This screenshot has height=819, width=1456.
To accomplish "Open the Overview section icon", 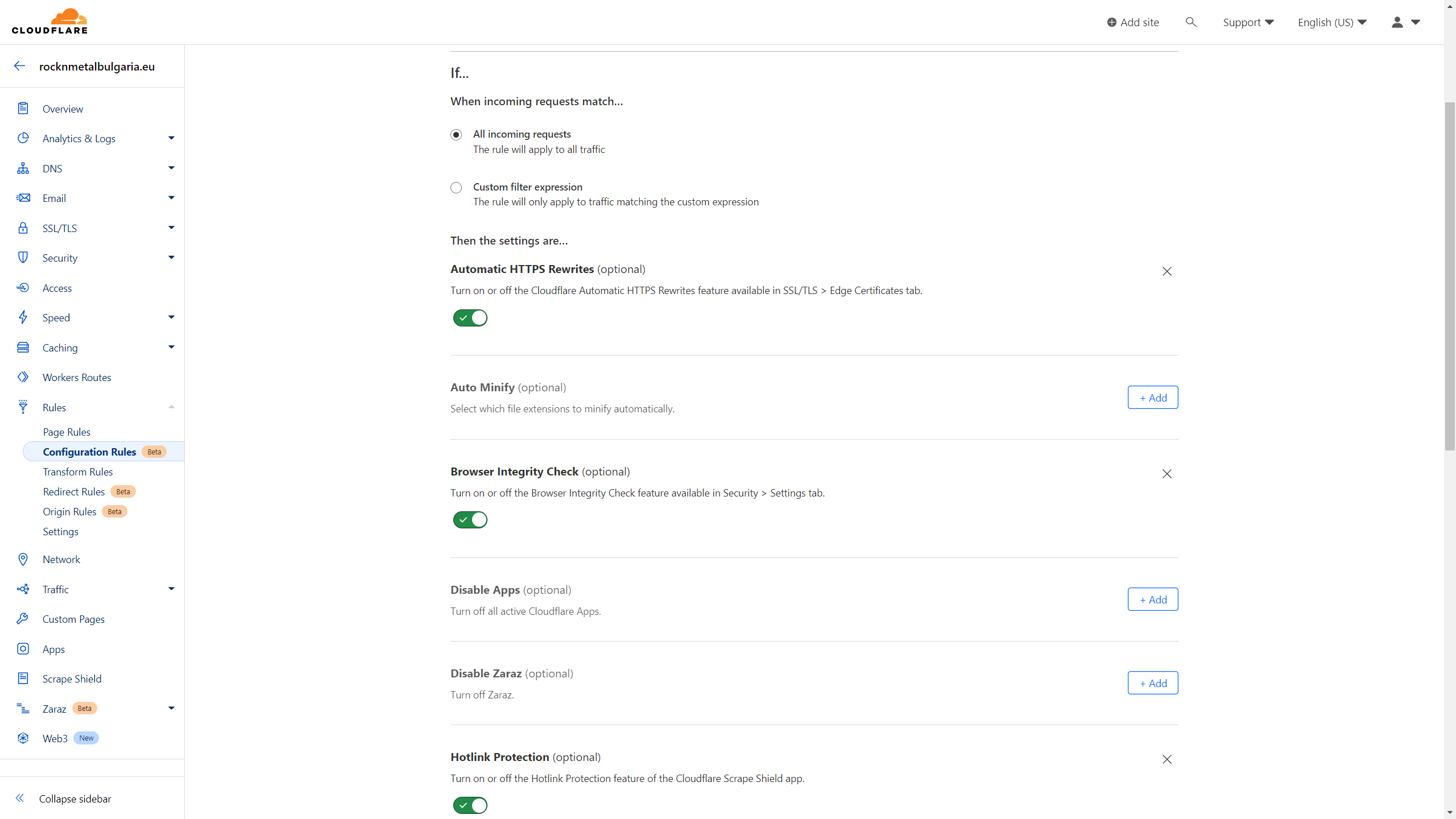I will click(x=23, y=108).
